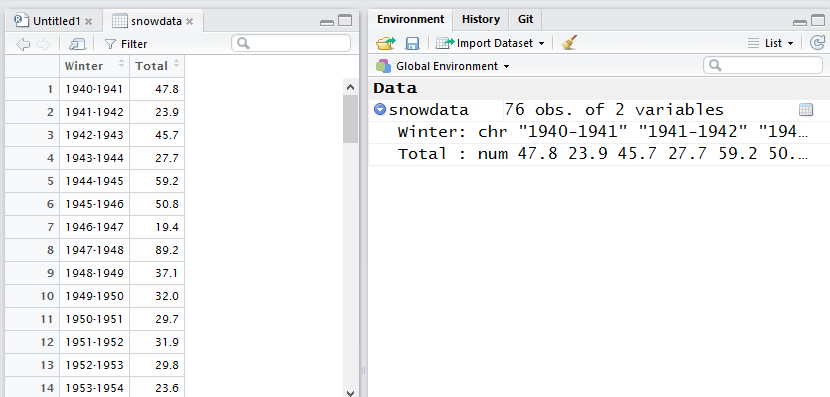
Task: Refresh the environment pane
Action: [x=817, y=43]
